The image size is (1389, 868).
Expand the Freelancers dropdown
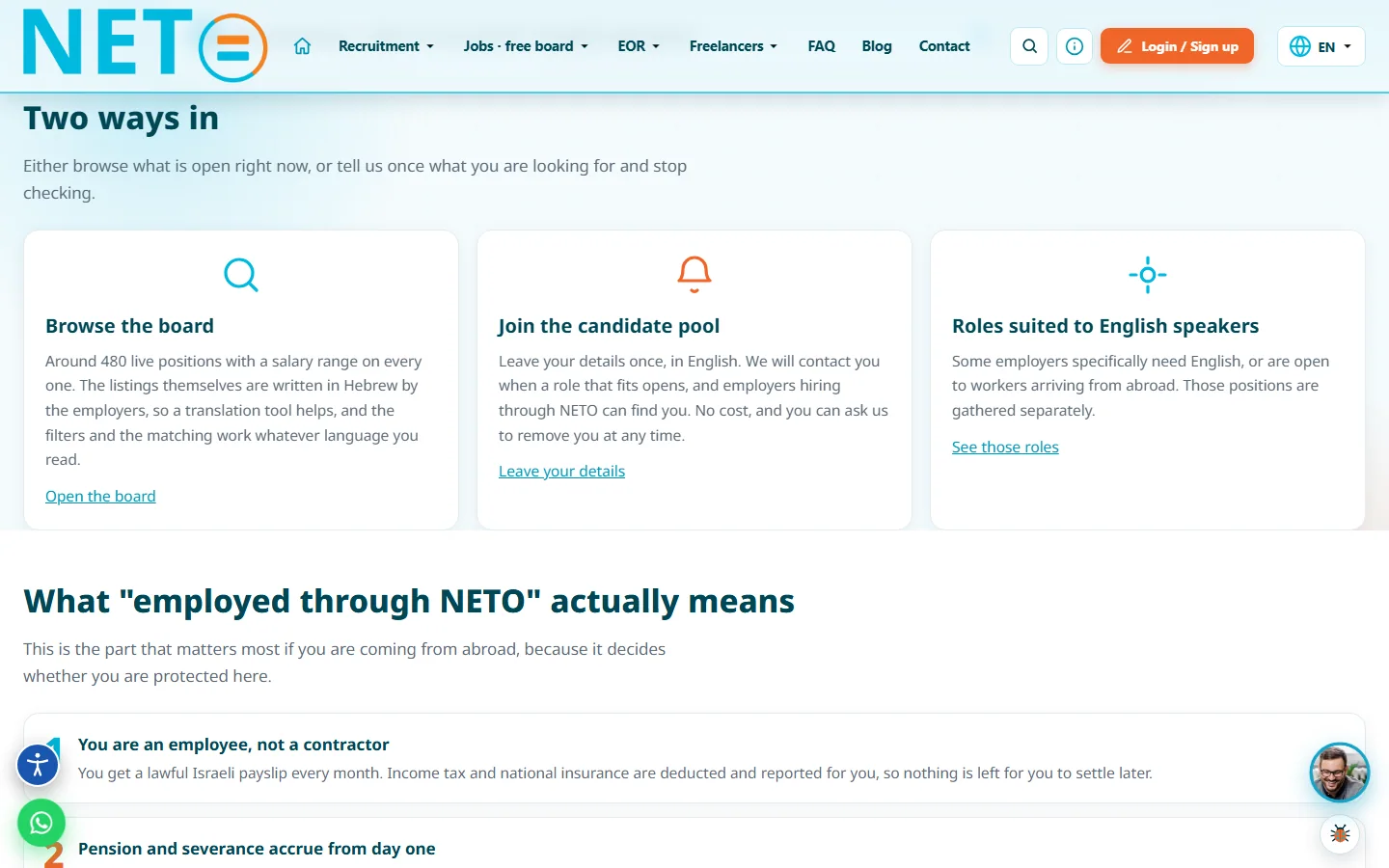click(x=733, y=46)
